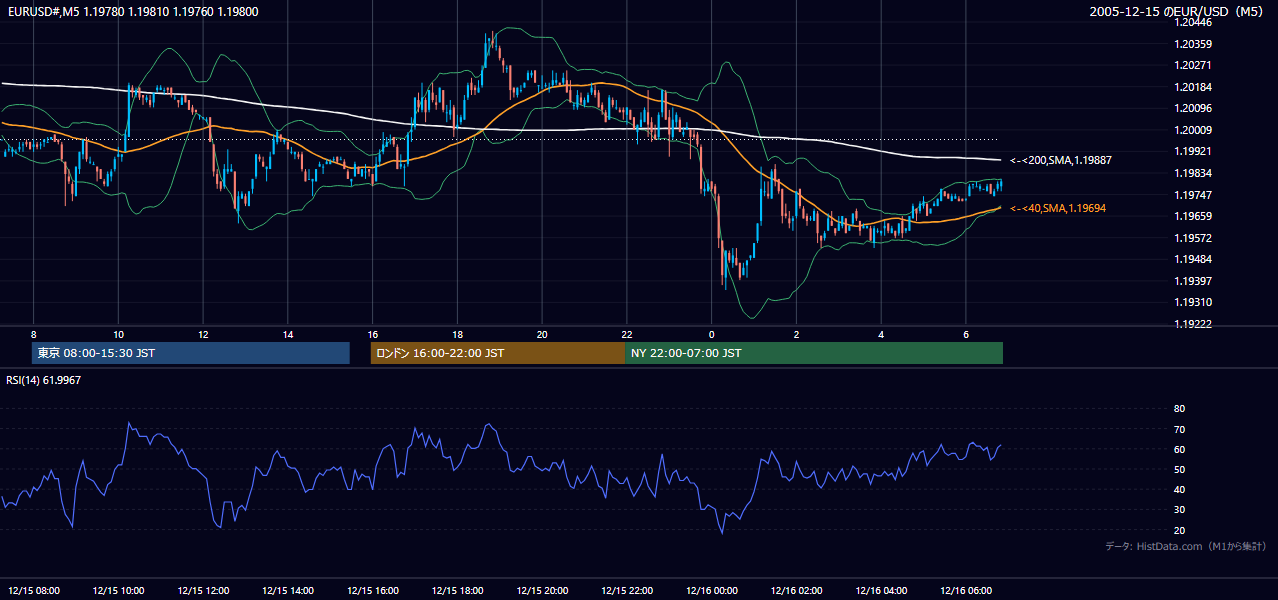Click RSI scale value 80
Screen dimensions: 1278x600
[1179, 409]
